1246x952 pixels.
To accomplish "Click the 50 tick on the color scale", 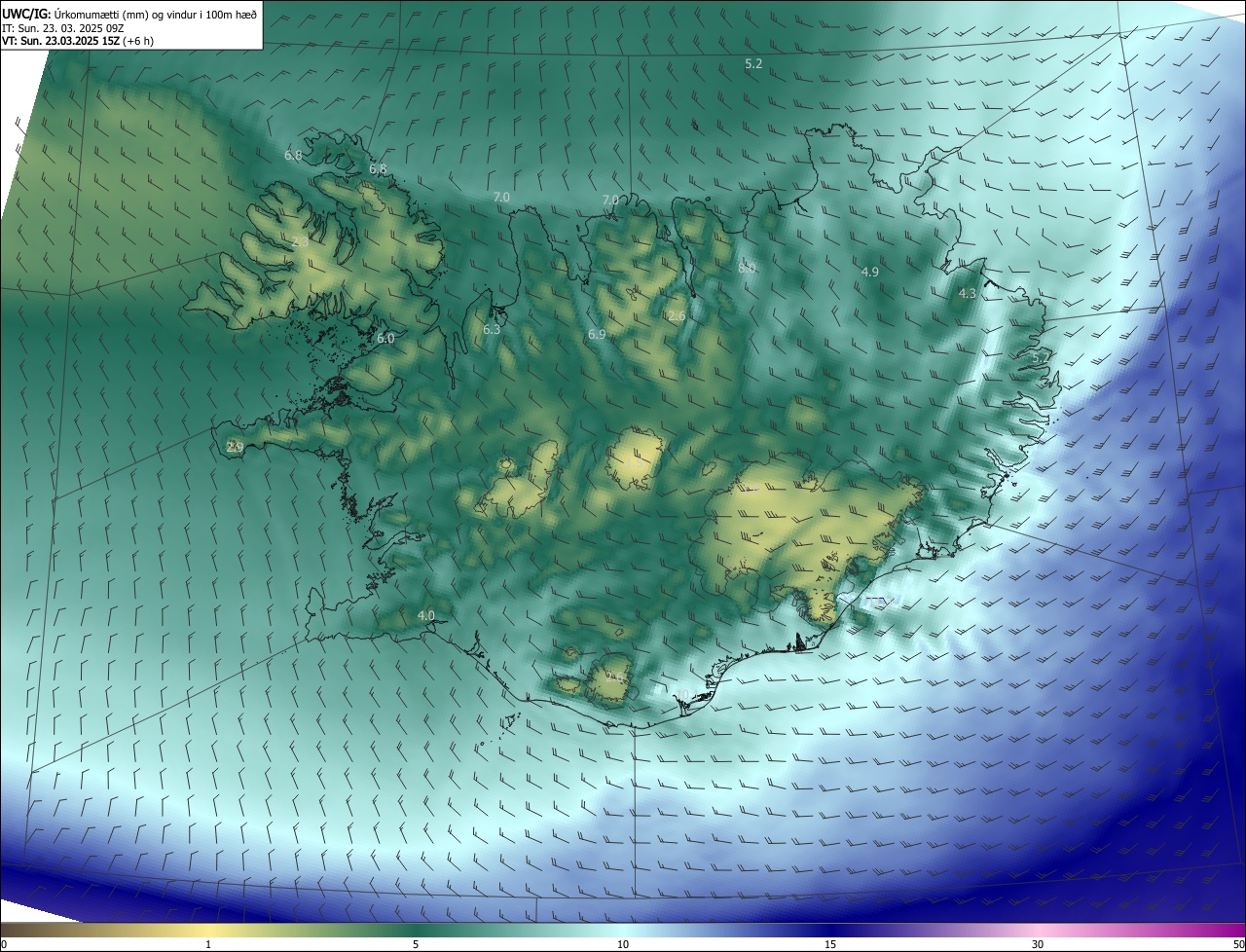I will (x=1238, y=944).
